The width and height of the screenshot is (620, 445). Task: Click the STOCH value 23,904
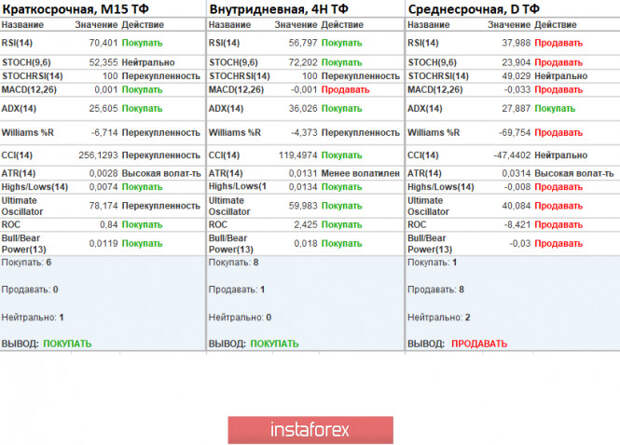(516, 62)
